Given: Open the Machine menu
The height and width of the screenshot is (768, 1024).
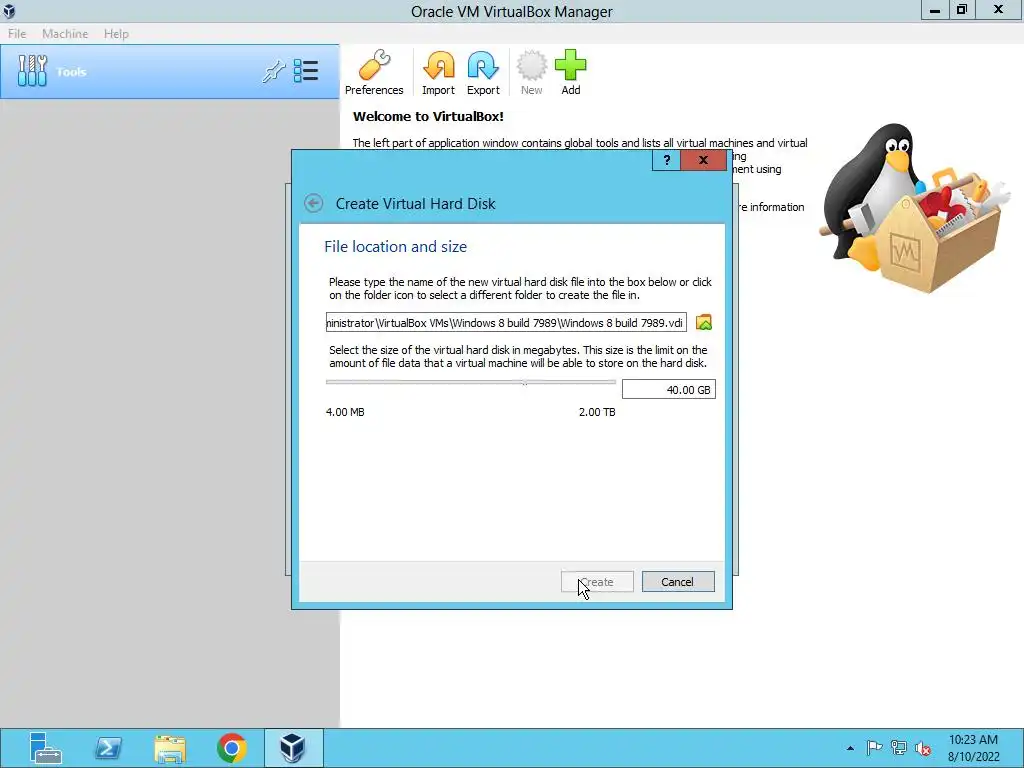Looking at the screenshot, I should 65,33.
